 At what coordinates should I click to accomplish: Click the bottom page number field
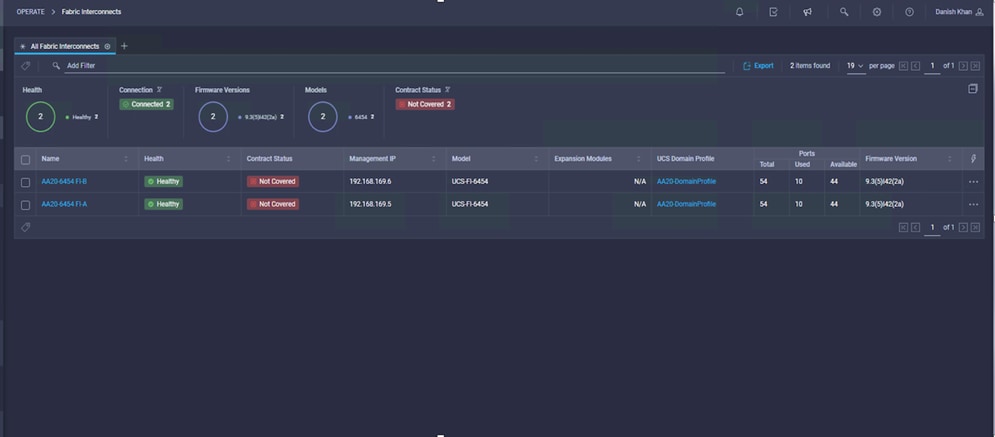click(932, 227)
